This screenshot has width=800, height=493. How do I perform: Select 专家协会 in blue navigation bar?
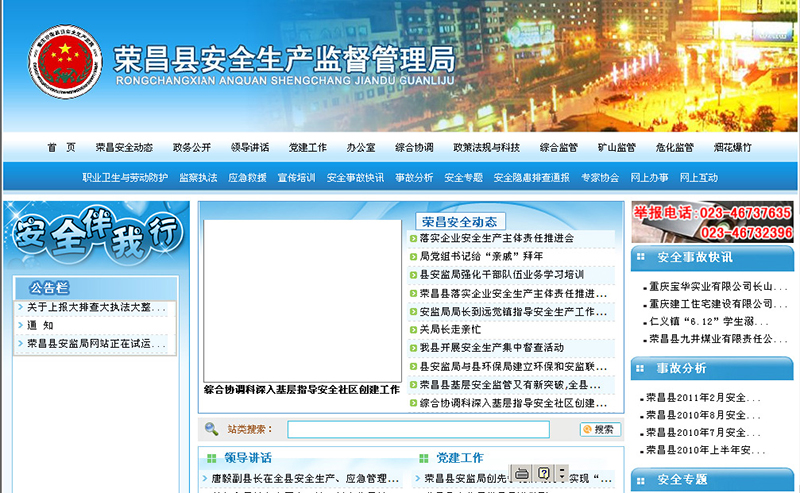coord(600,178)
